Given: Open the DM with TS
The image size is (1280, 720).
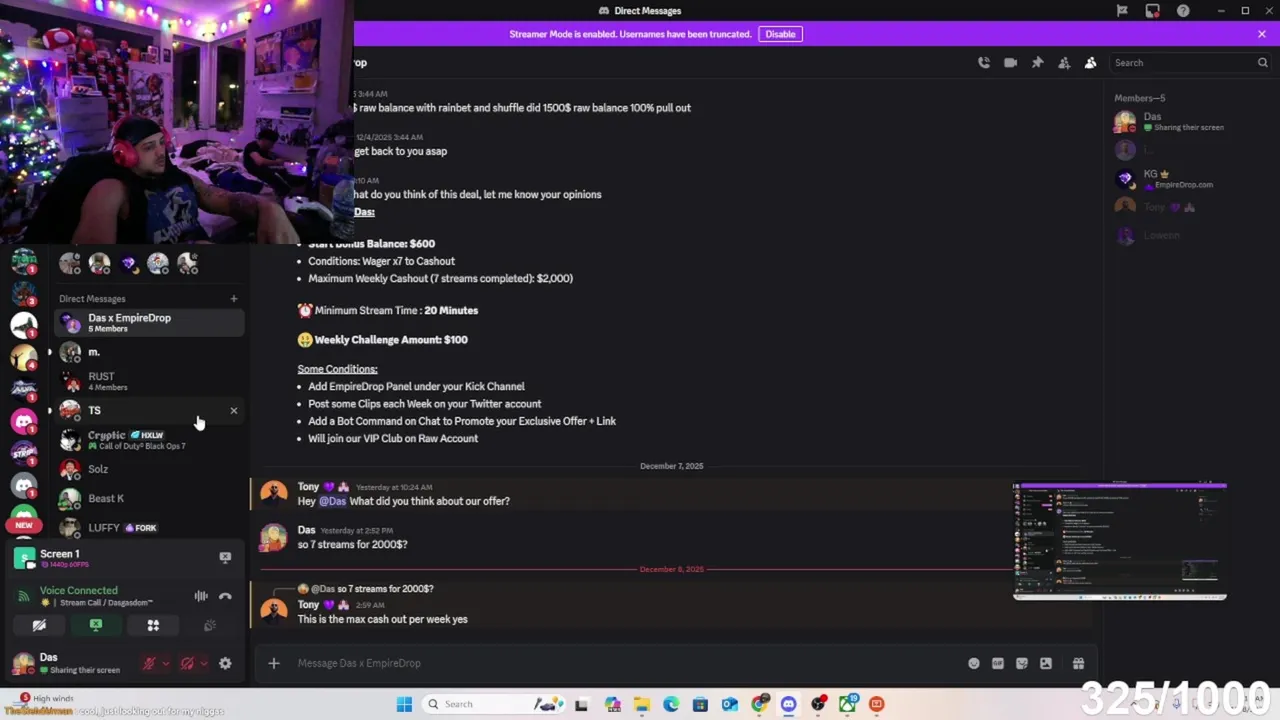Looking at the screenshot, I should point(149,410).
